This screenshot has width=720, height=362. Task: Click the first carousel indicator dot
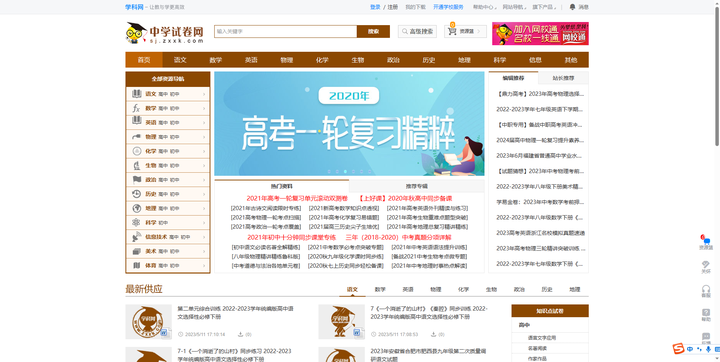coord(329,171)
